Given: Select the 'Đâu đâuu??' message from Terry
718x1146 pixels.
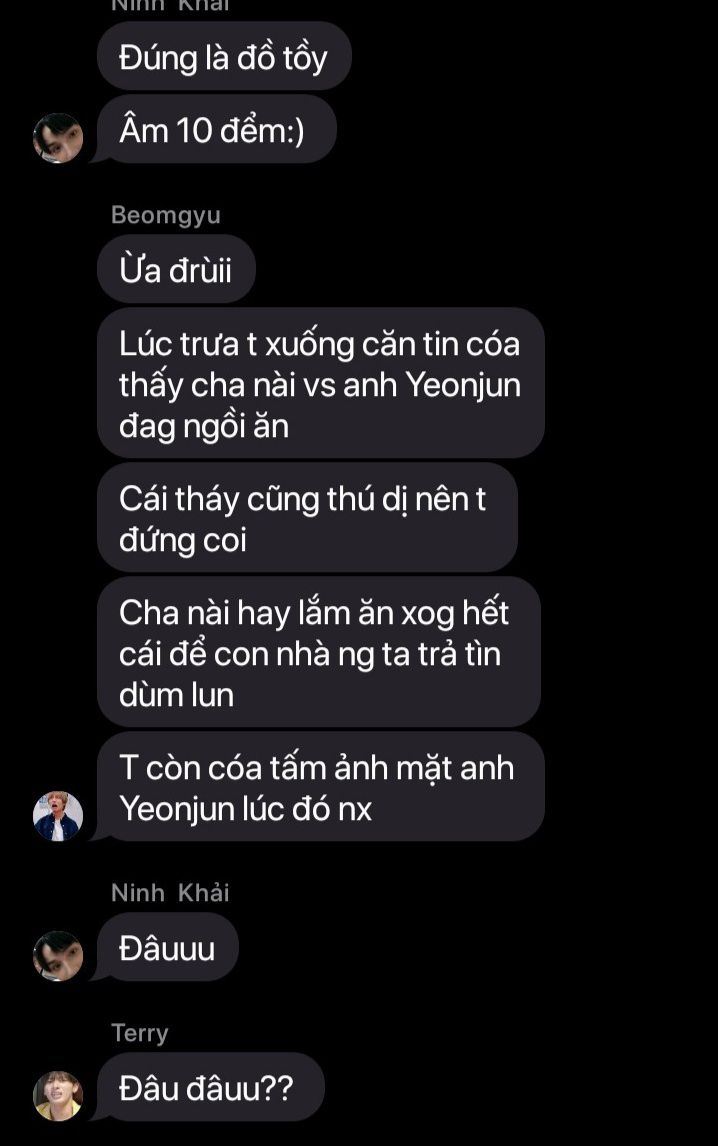Looking at the screenshot, I should tap(211, 1087).
